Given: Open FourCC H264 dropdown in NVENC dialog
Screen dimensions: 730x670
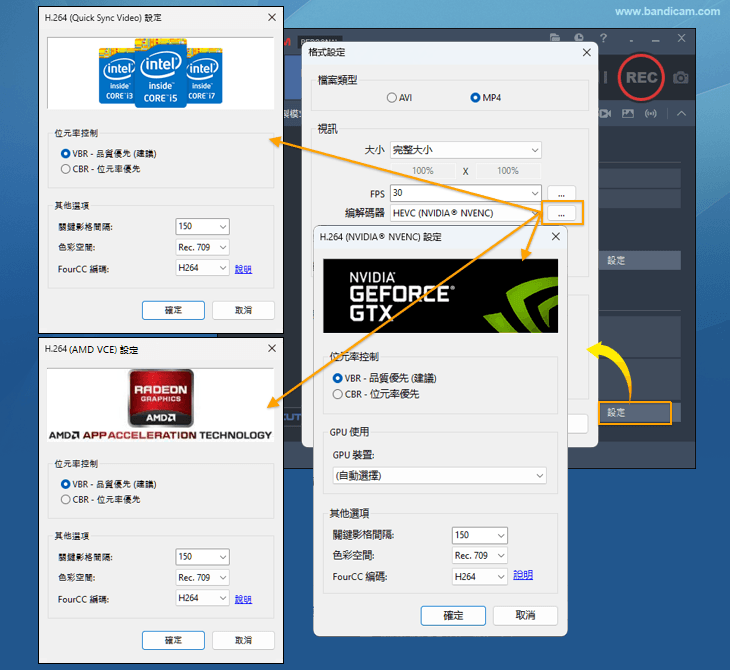Looking at the screenshot, I should coord(480,576).
